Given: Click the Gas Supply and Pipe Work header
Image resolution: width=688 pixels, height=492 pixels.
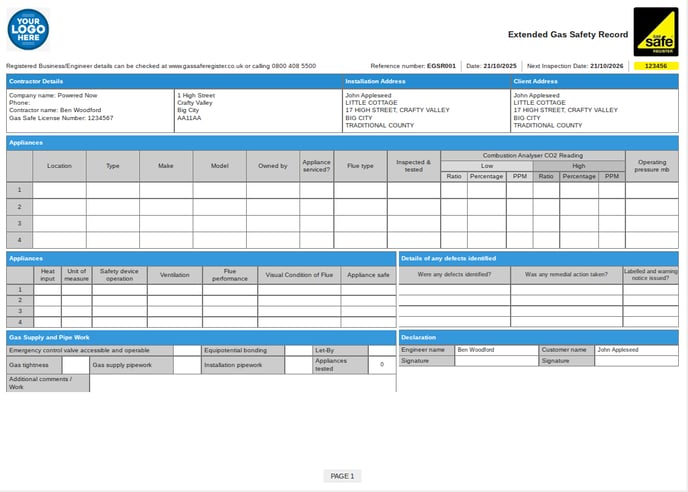Looking at the screenshot, I should (200, 337).
